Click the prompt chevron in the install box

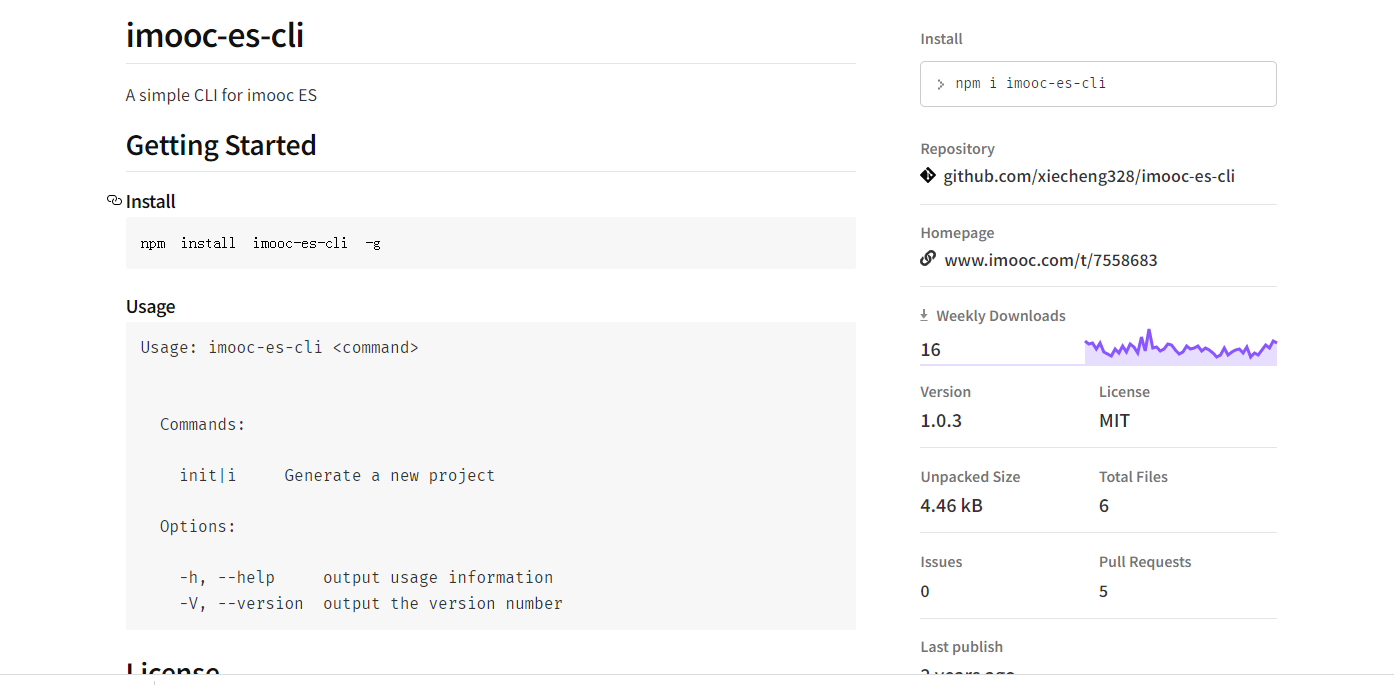(940, 84)
